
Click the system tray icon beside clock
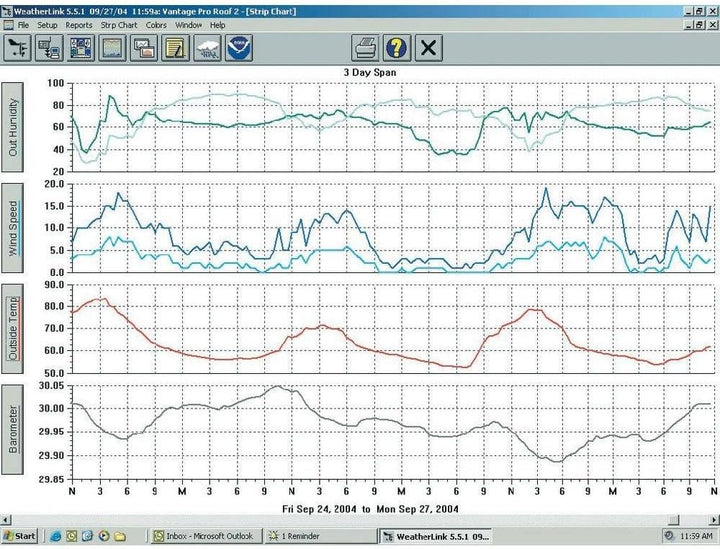point(669,535)
